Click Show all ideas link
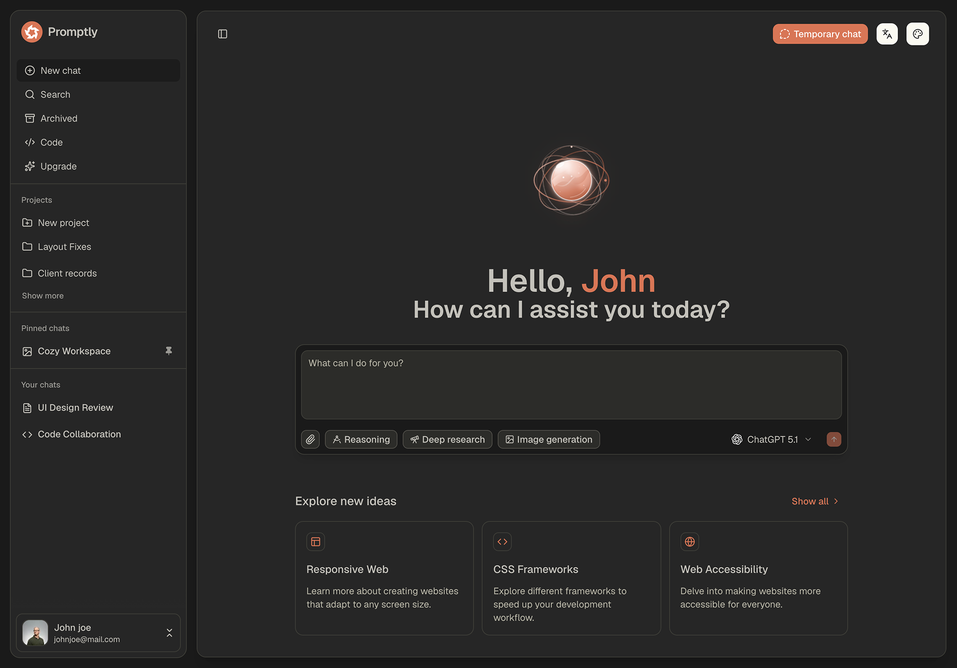This screenshot has height=668, width=957. (x=815, y=501)
